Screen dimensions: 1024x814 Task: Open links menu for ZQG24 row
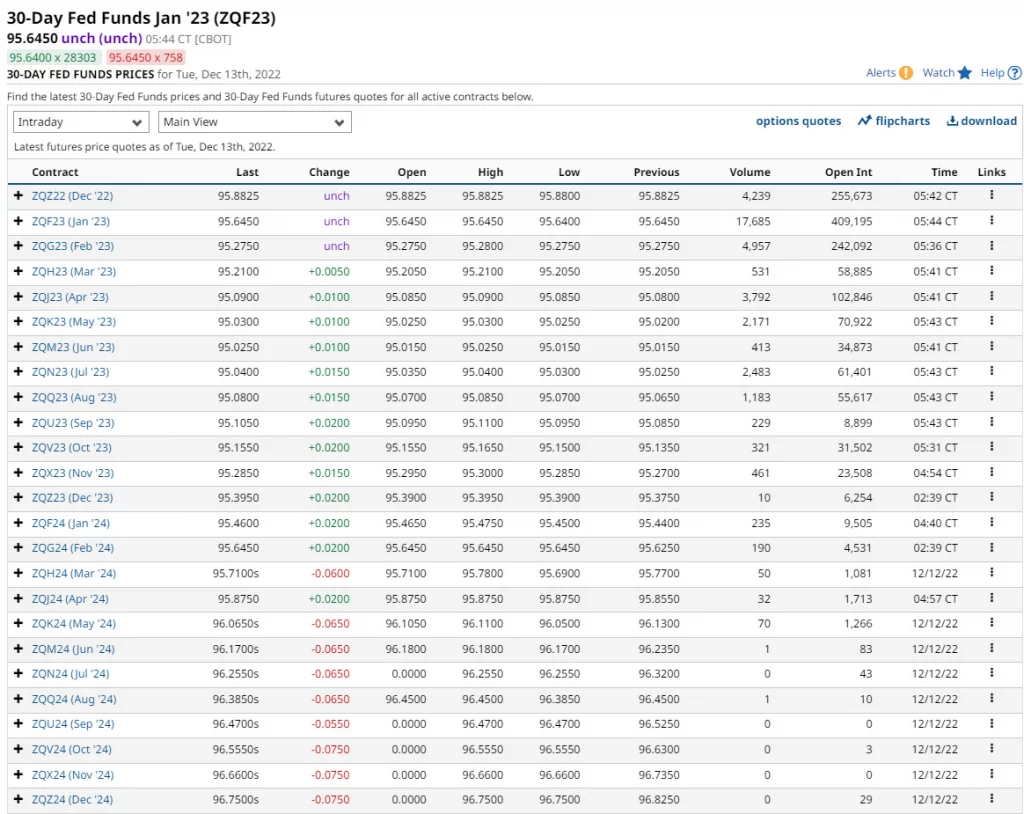[991, 547]
